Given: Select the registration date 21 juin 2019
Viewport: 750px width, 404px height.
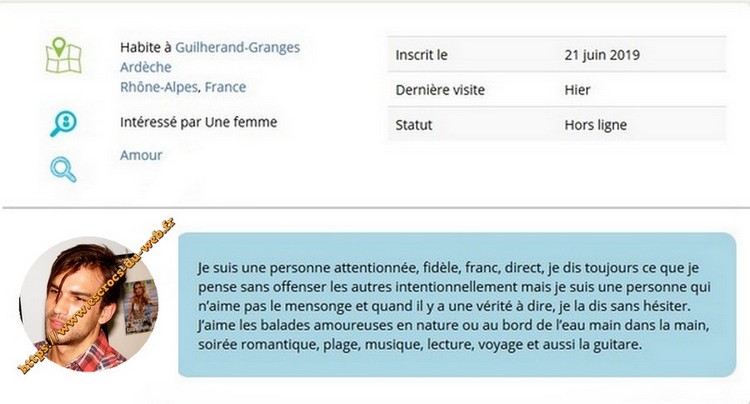Looking at the screenshot, I should coord(602,54).
